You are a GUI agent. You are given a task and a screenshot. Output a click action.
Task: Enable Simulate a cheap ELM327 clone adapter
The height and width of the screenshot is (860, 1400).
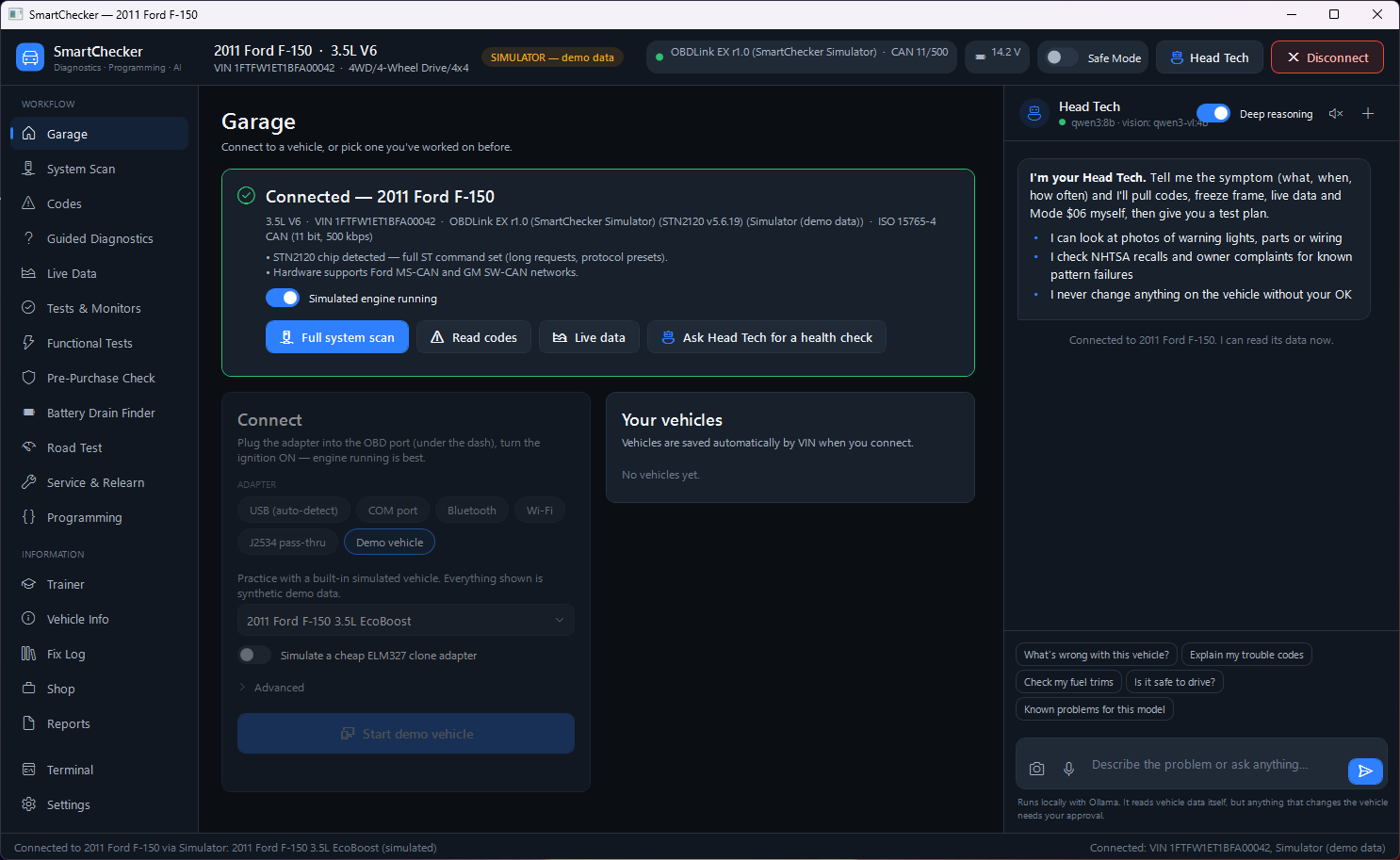(x=254, y=655)
